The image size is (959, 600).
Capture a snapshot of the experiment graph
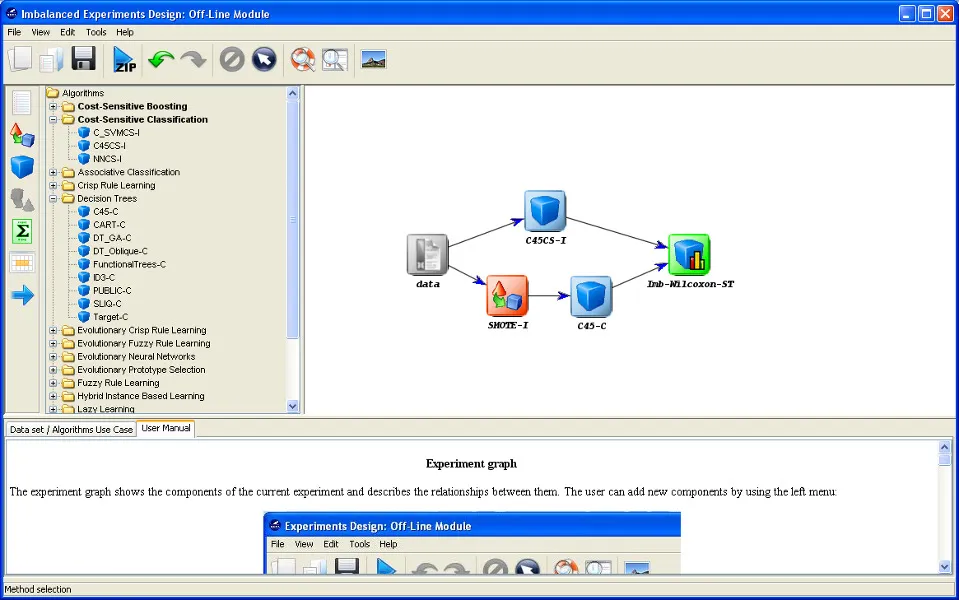tap(372, 59)
